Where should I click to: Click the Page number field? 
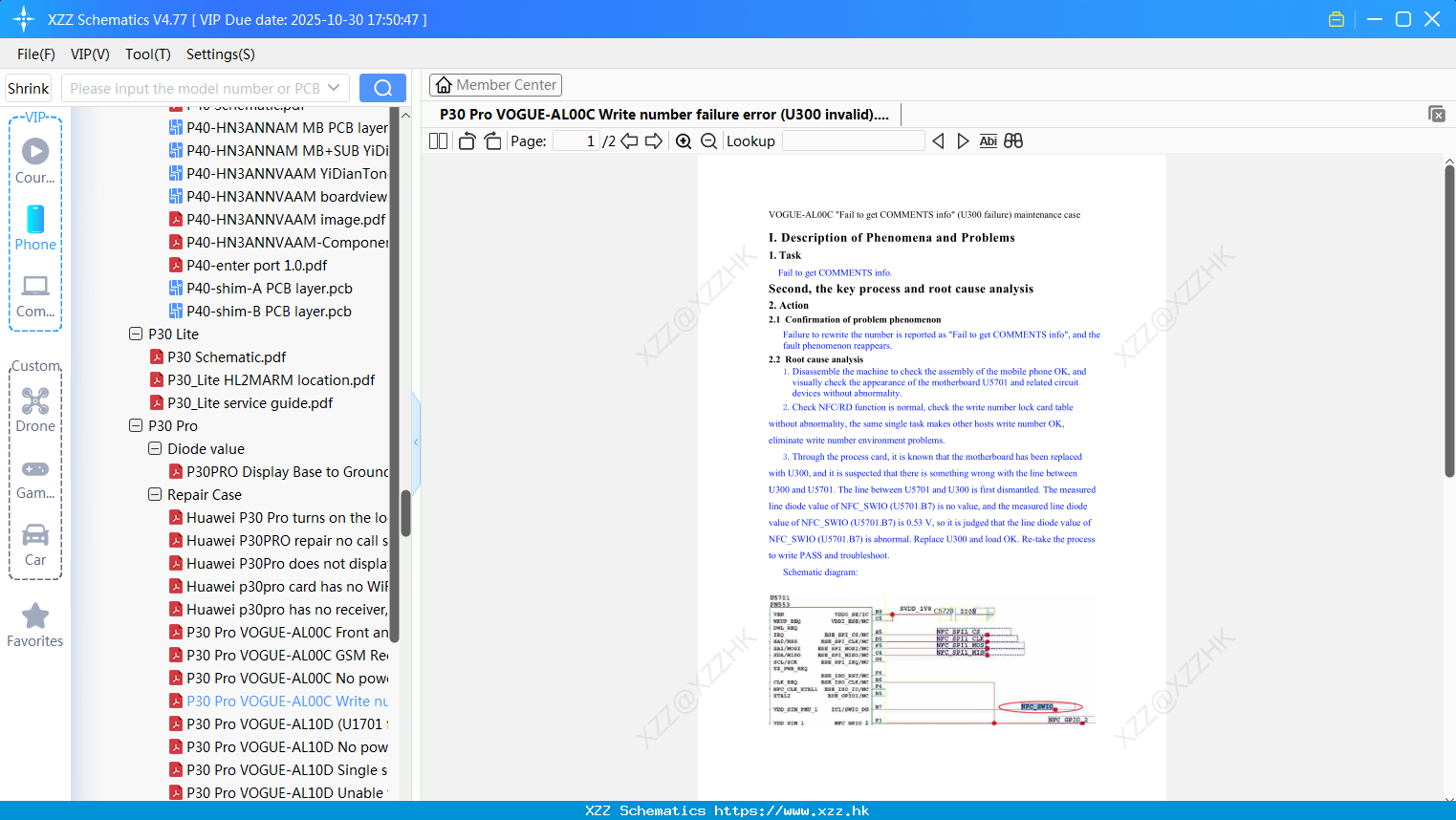pos(576,141)
